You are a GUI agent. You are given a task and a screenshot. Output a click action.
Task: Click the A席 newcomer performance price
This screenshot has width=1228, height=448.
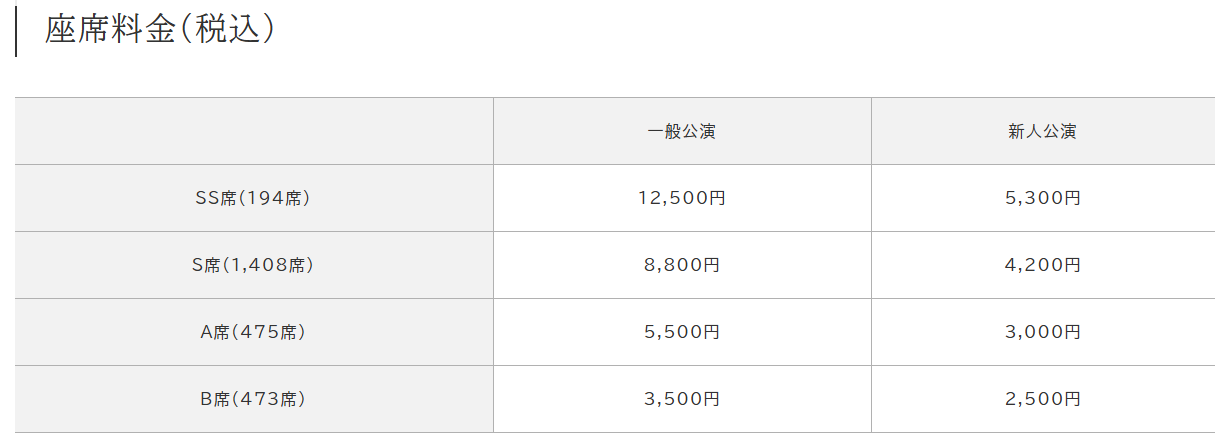click(1043, 332)
